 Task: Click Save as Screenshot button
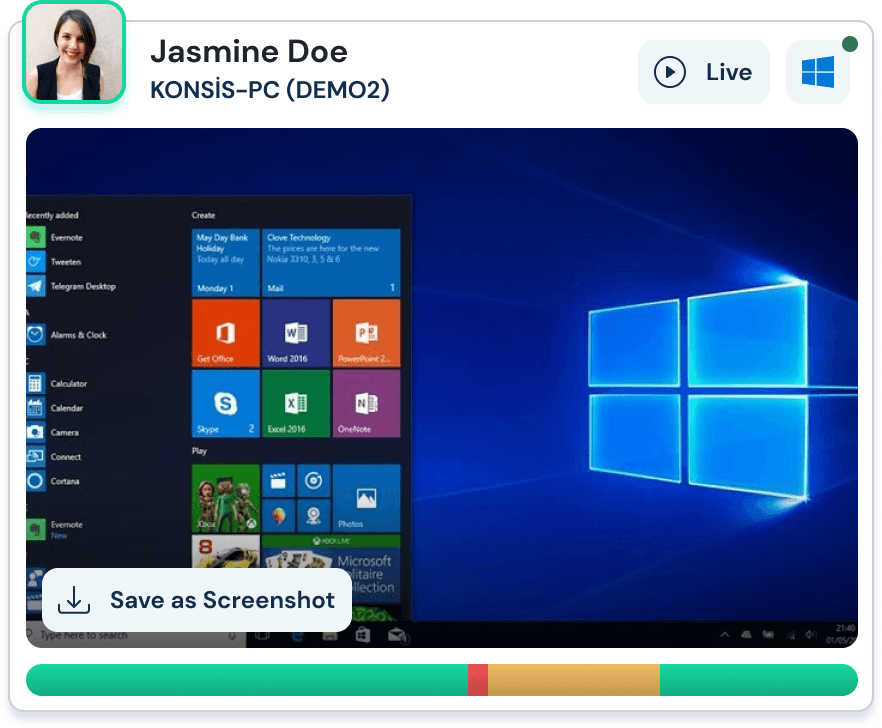[197, 600]
